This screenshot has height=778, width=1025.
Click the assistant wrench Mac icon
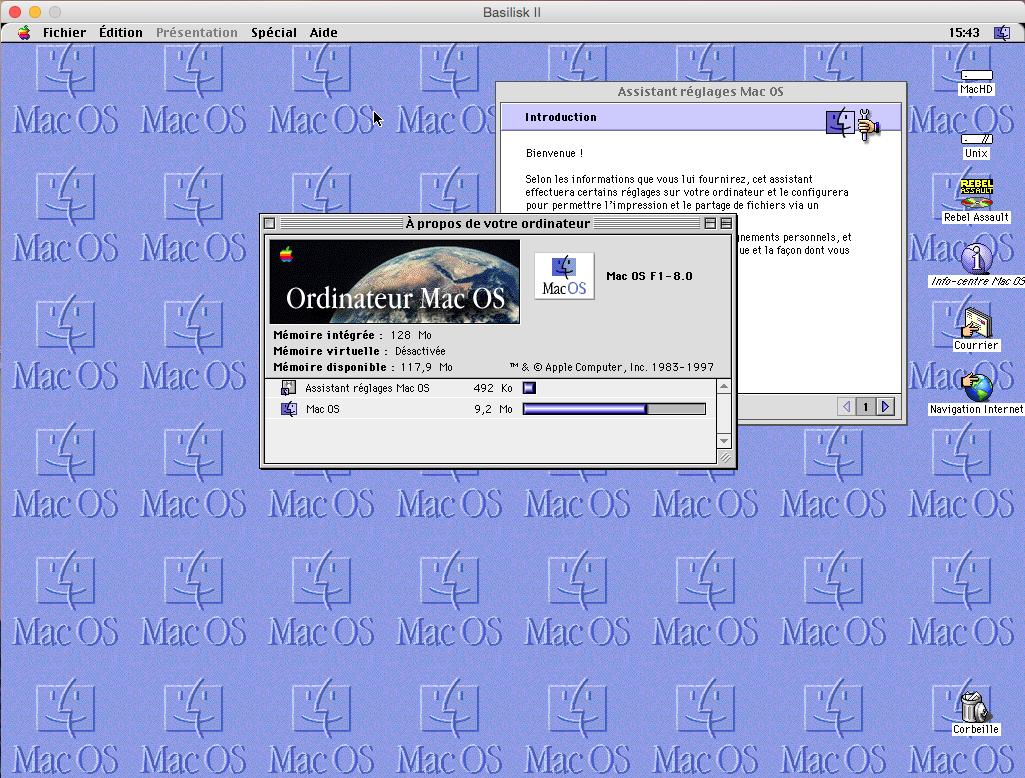tap(853, 123)
